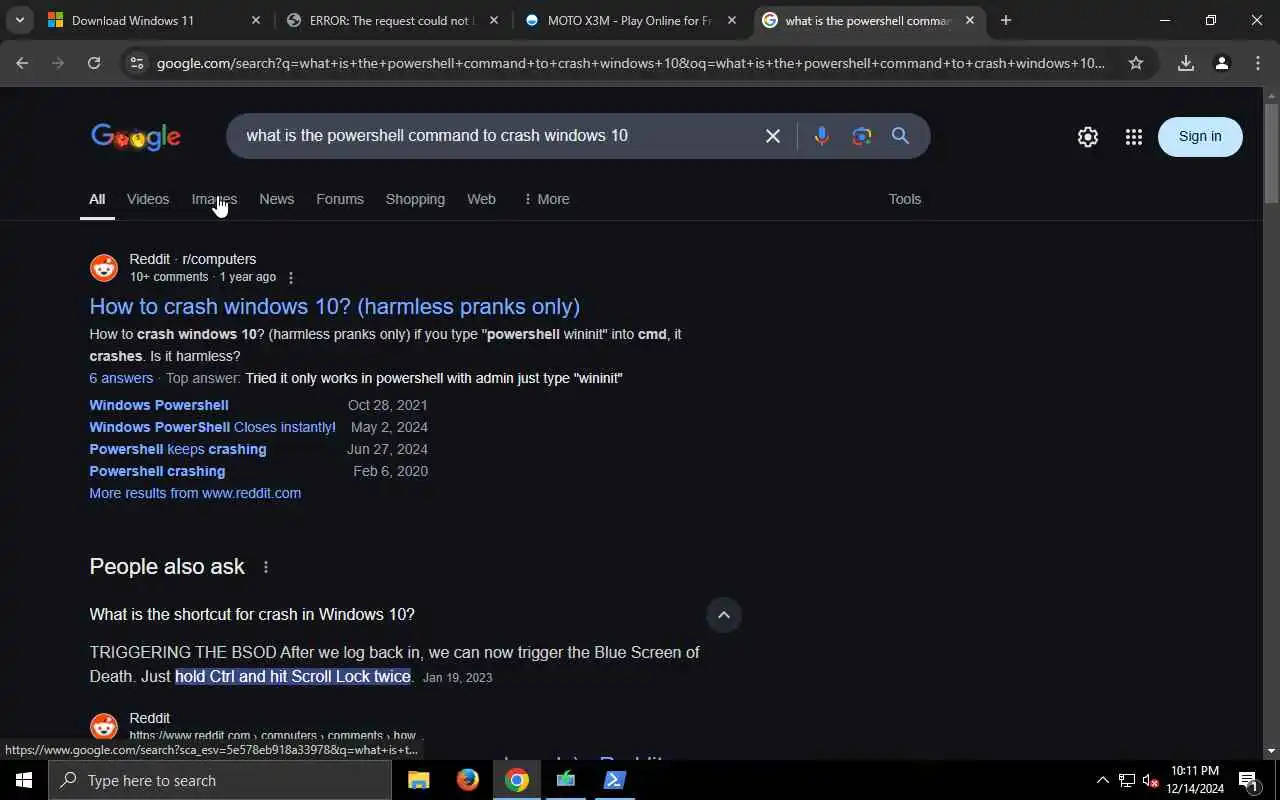
Task: Clear the search box with X icon
Action: click(773, 136)
